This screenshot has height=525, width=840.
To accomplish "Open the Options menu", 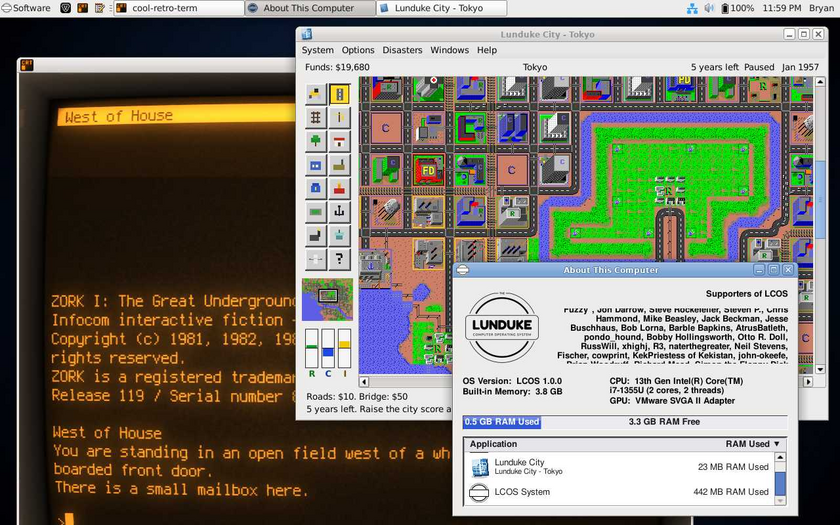I will [358, 50].
